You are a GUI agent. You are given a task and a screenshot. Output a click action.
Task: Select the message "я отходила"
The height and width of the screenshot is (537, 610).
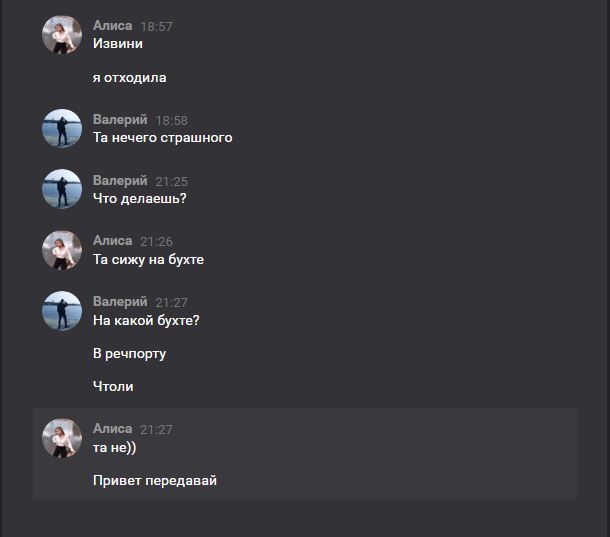(x=130, y=77)
